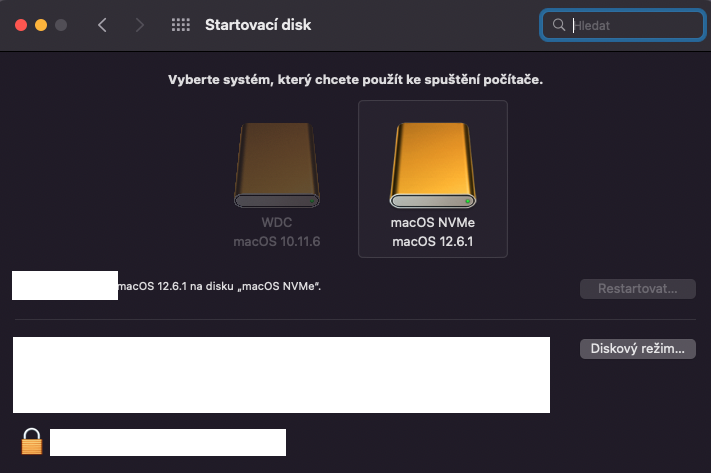Image resolution: width=711 pixels, height=473 pixels.
Task: Open the show-all preferences grid
Action: [x=181, y=25]
